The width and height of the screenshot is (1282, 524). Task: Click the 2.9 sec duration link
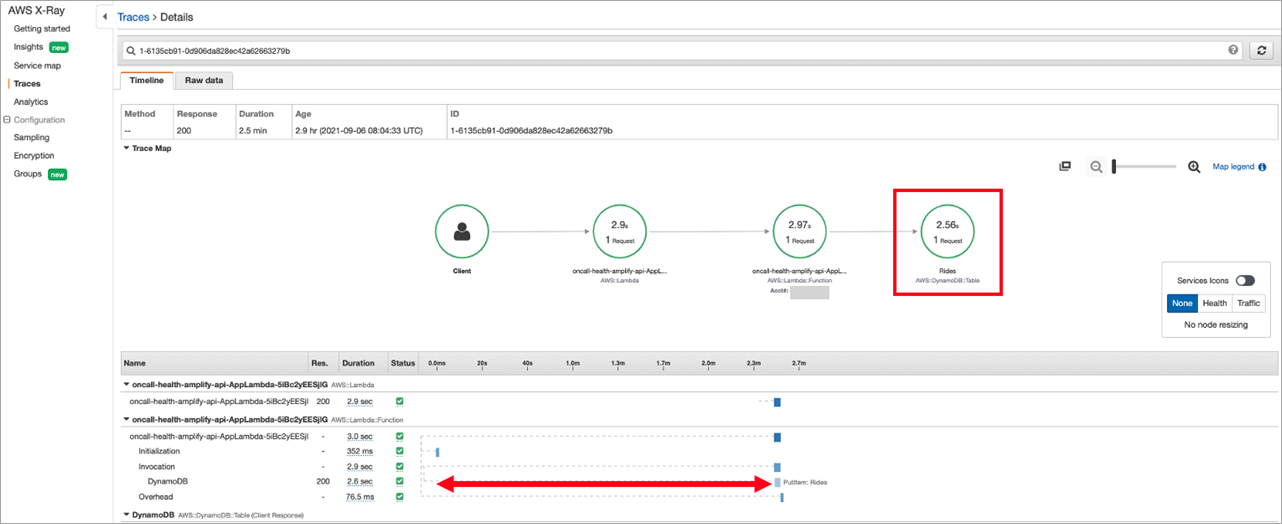pyautogui.click(x=359, y=400)
